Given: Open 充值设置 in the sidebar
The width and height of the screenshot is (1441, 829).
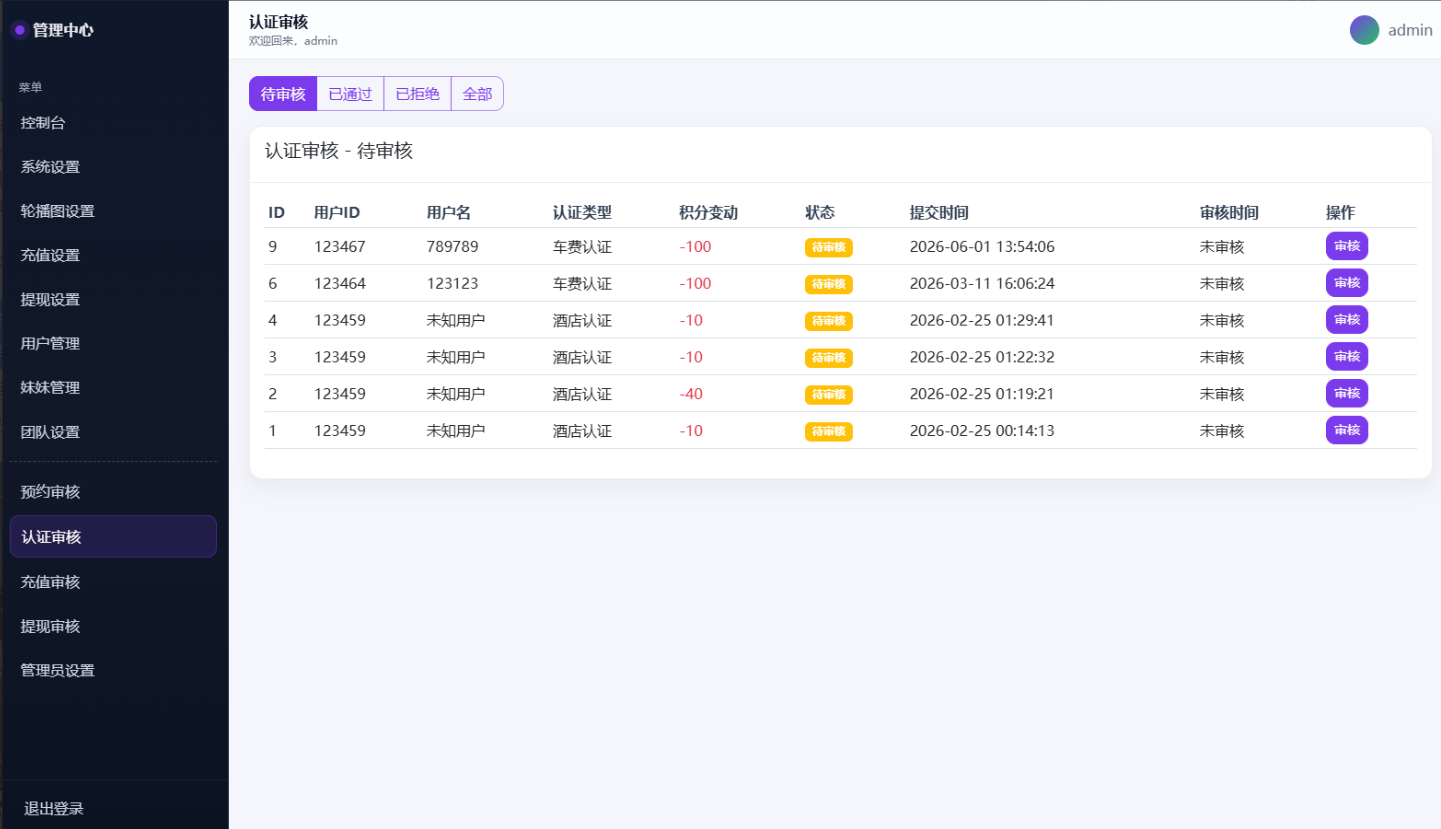Looking at the screenshot, I should (114, 255).
